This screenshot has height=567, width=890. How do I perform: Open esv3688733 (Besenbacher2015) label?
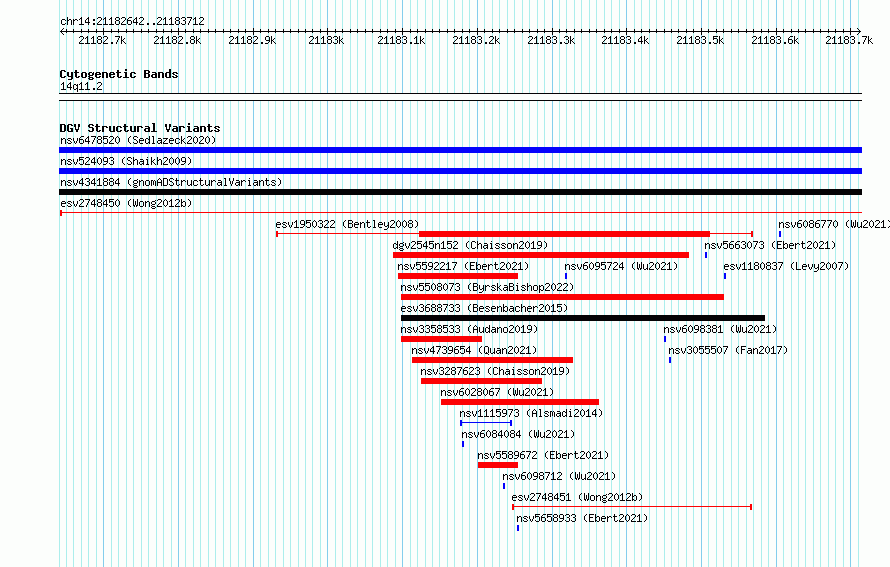[484, 308]
